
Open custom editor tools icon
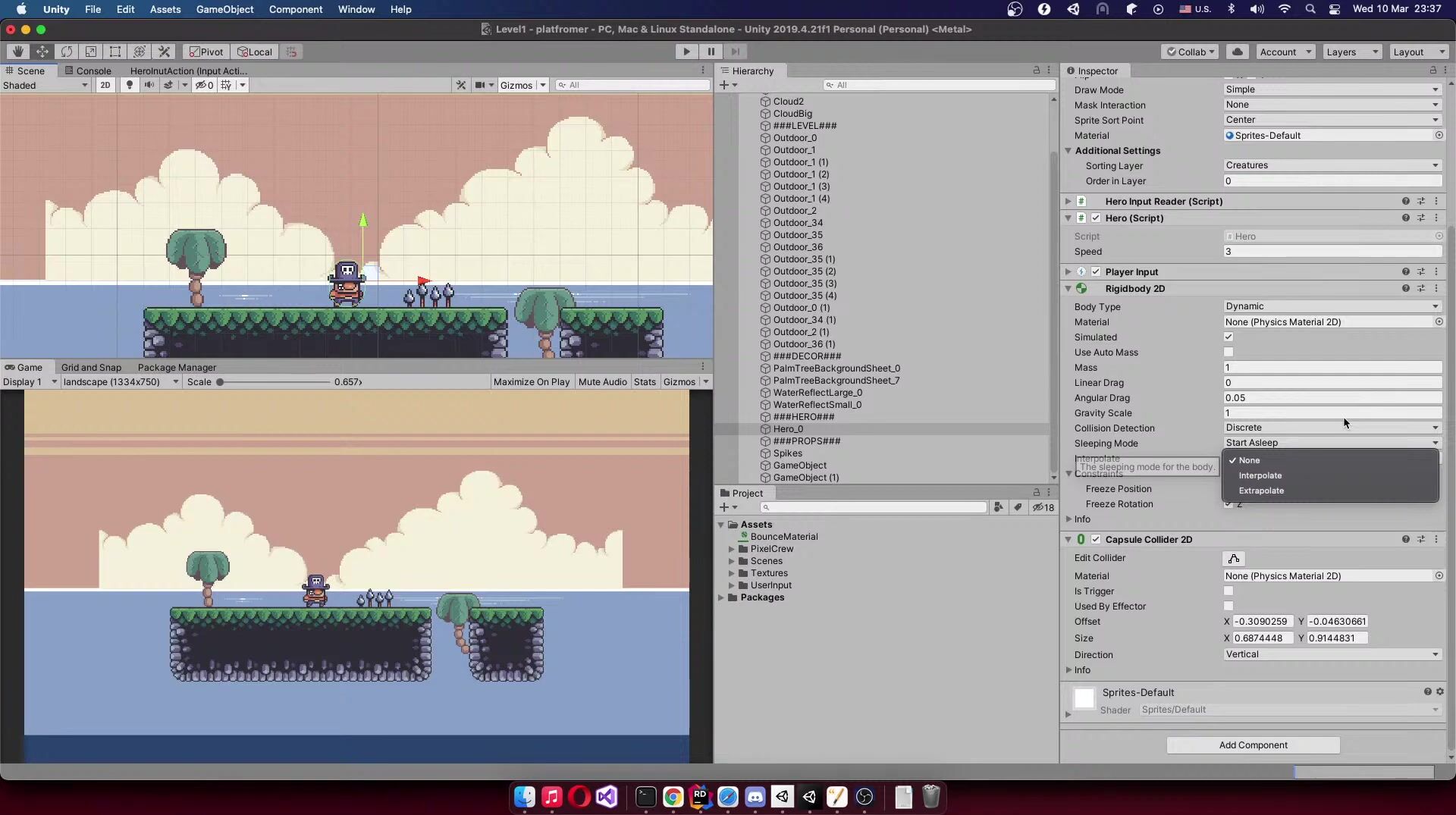164,52
